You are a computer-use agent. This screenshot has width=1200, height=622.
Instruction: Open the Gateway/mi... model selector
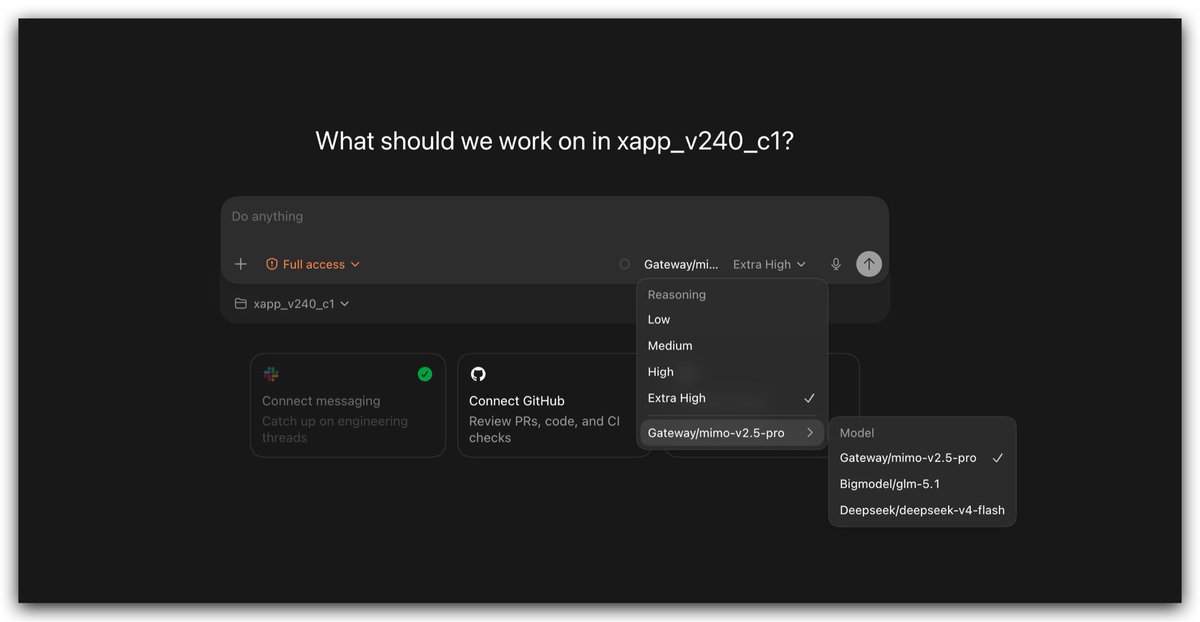pos(681,264)
